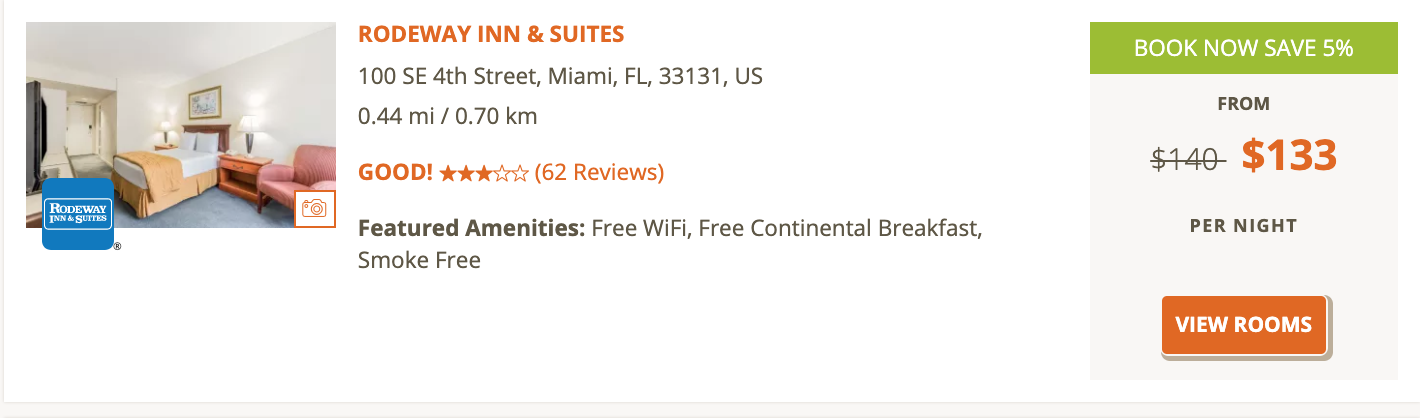Click the registered trademark symbol below logo
This screenshot has height=418, width=1420.
pos(117,245)
